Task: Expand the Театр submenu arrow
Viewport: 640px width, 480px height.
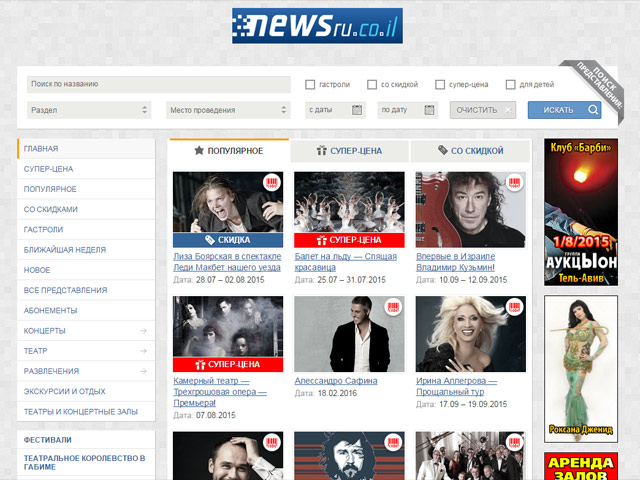Action: [143, 351]
